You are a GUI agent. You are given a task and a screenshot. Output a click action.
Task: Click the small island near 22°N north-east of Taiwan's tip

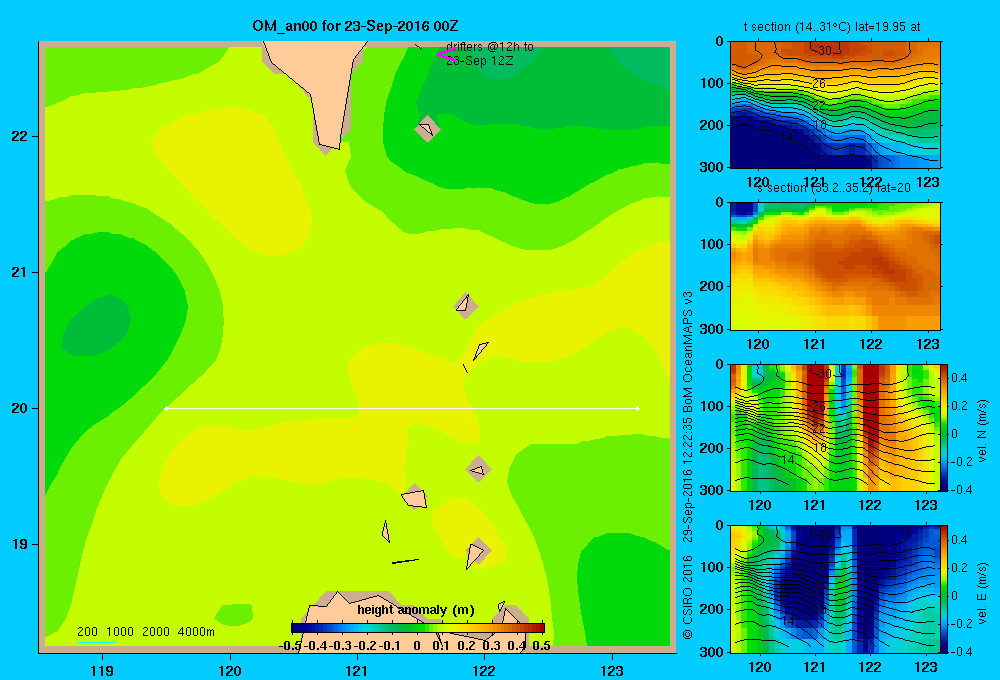(x=427, y=129)
